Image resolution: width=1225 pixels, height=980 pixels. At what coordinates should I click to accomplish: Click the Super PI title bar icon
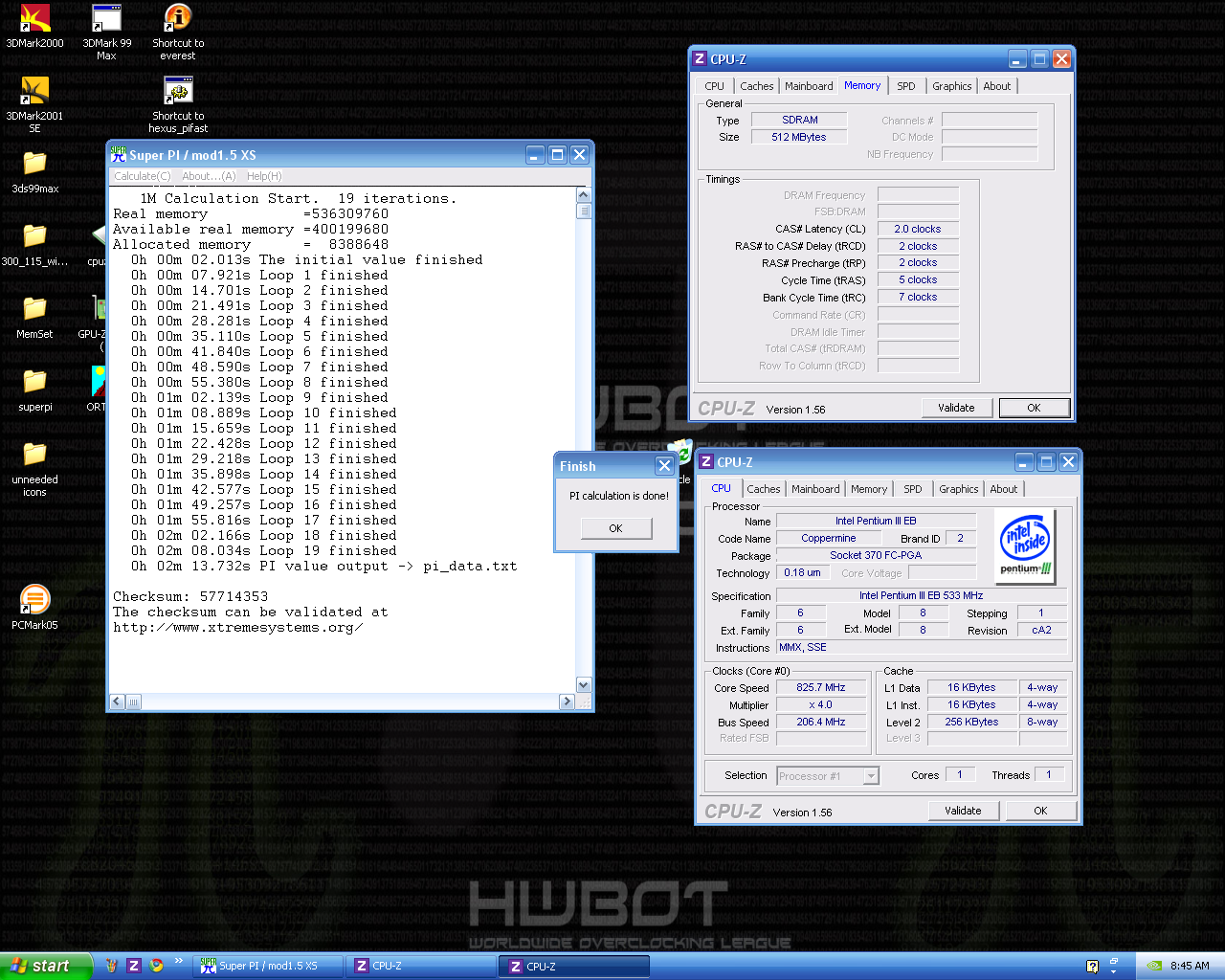[x=118, y=154]
